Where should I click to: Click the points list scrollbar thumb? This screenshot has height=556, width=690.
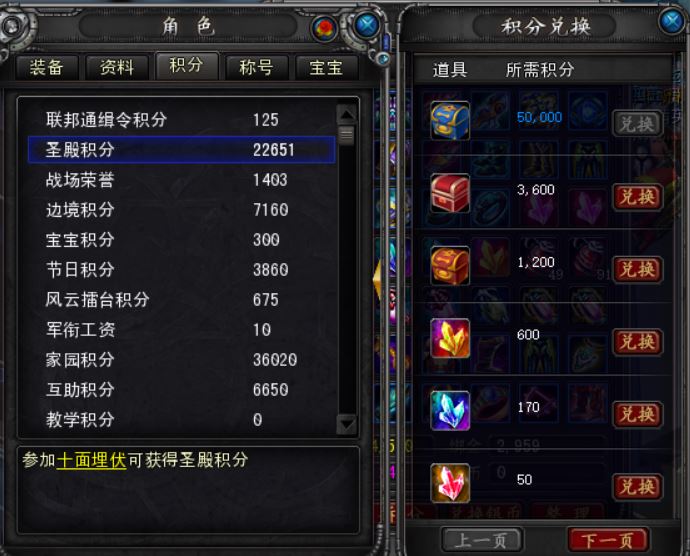pos(347,135)
